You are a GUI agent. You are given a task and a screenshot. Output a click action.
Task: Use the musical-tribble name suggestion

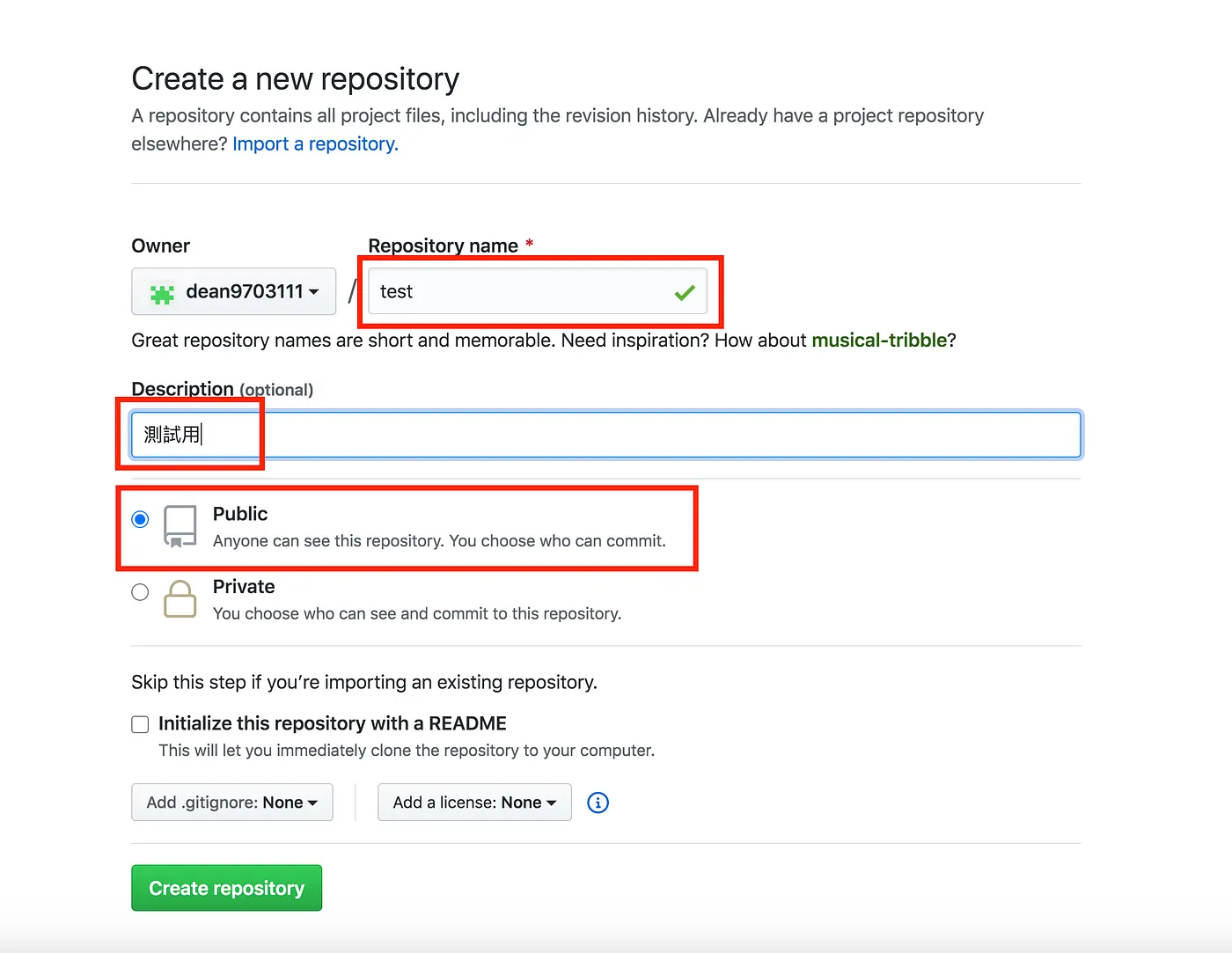879,340
